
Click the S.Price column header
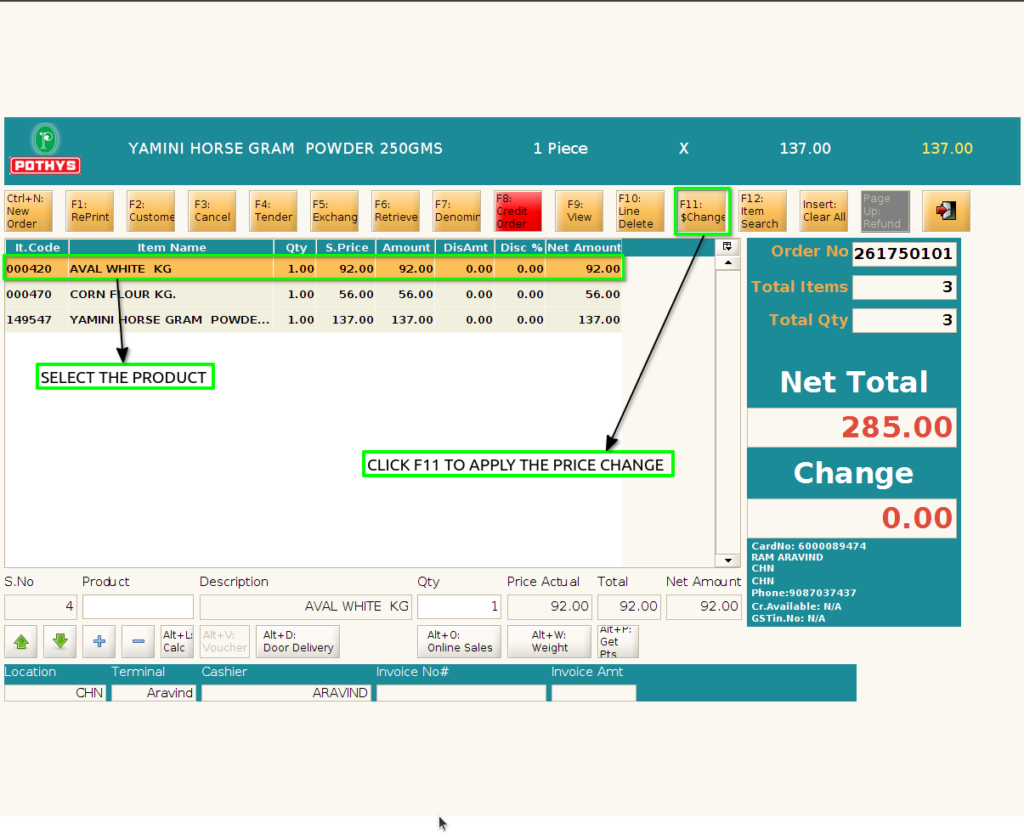point(346,248)
